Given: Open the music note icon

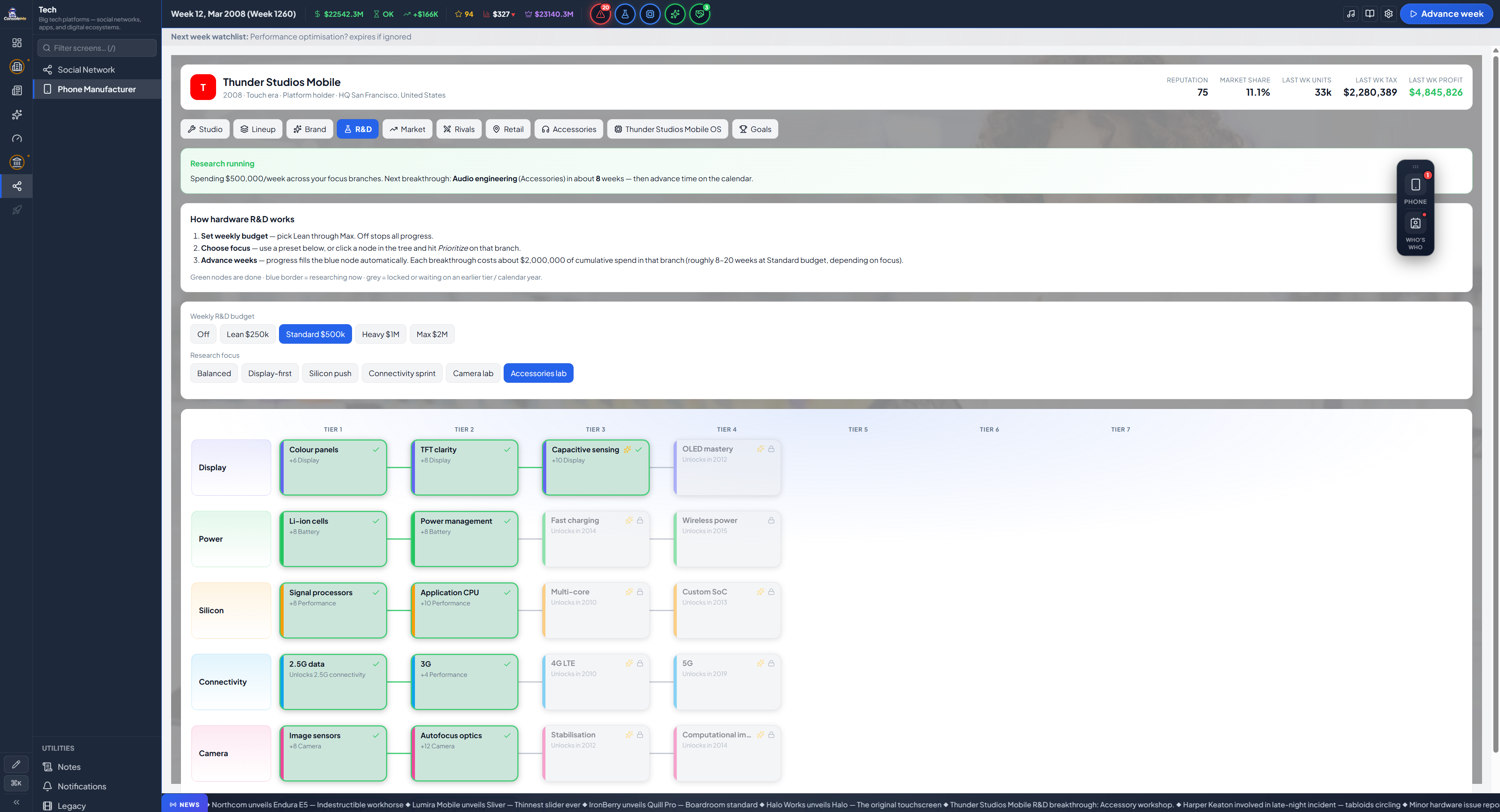Looking at the screenshot, I should point(1351,14).
